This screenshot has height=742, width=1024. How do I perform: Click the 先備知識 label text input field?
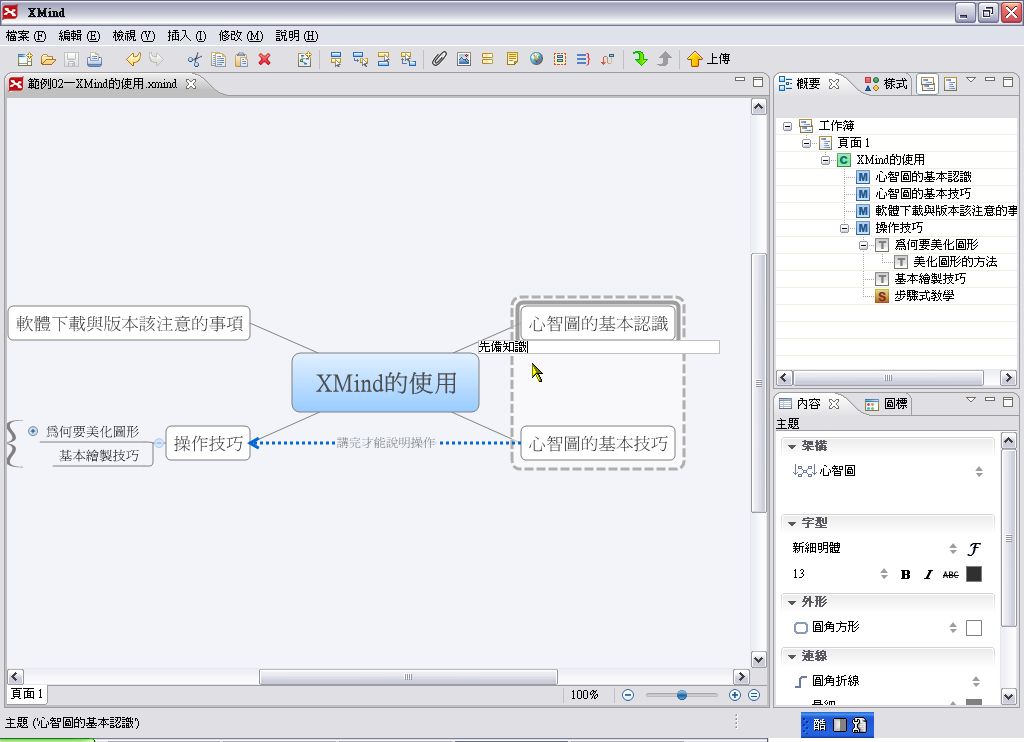(598, 347)
